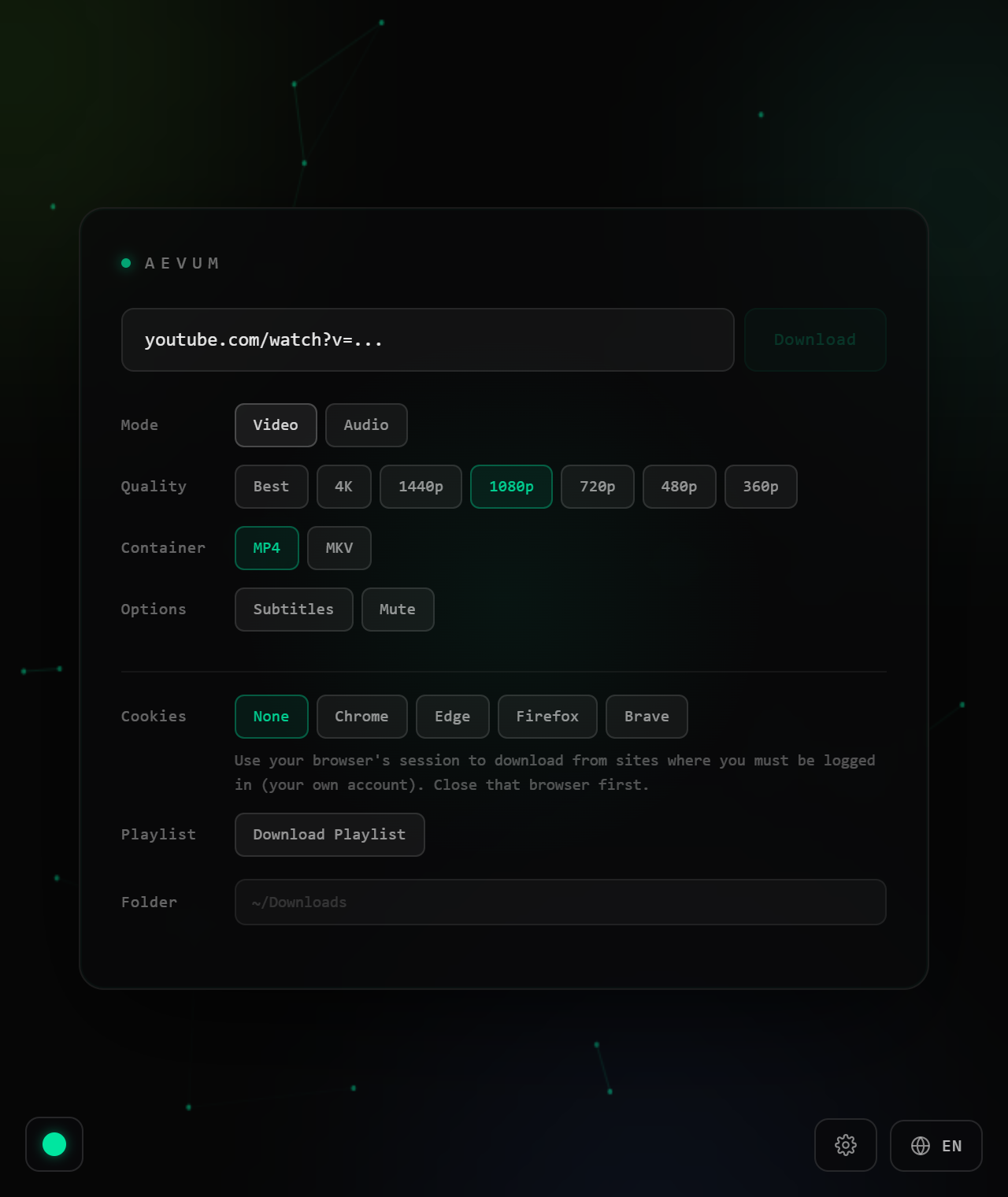
Task: Click the Container label
Action: point(163,548)
